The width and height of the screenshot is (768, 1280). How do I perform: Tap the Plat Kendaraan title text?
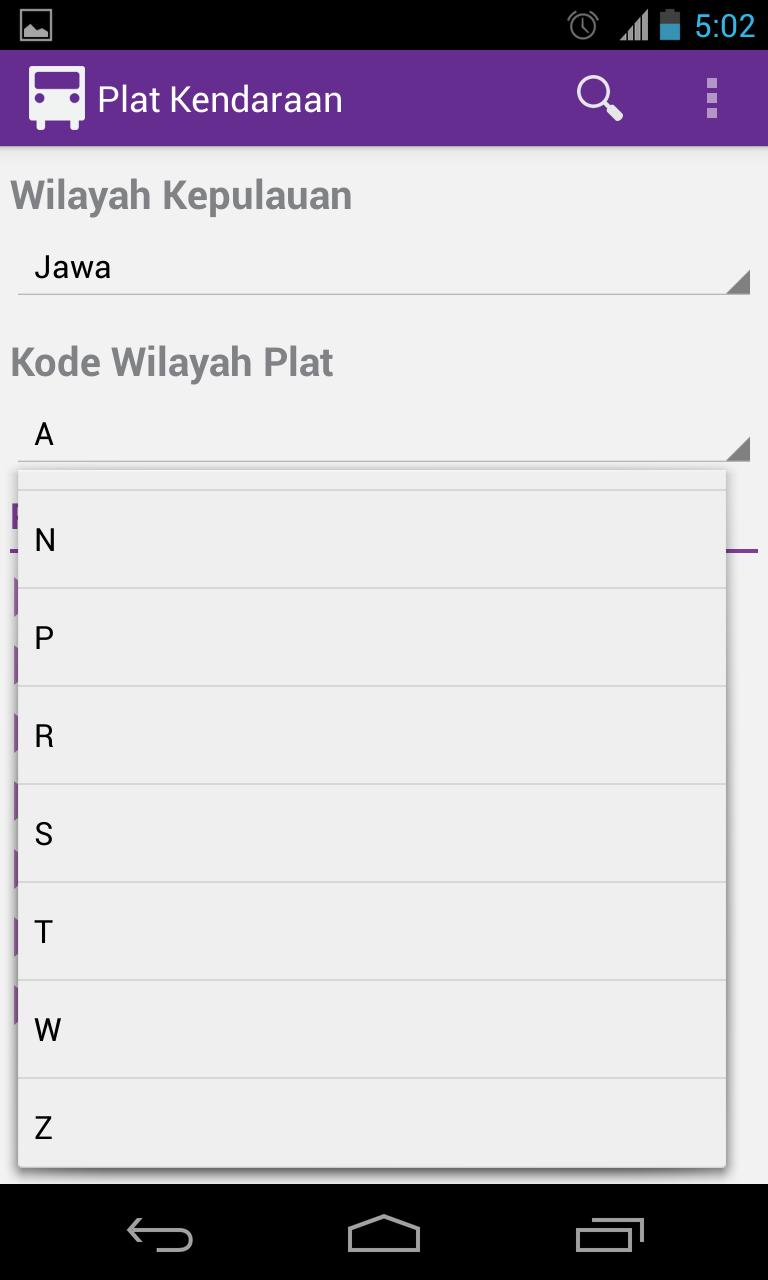click(220, 97)
